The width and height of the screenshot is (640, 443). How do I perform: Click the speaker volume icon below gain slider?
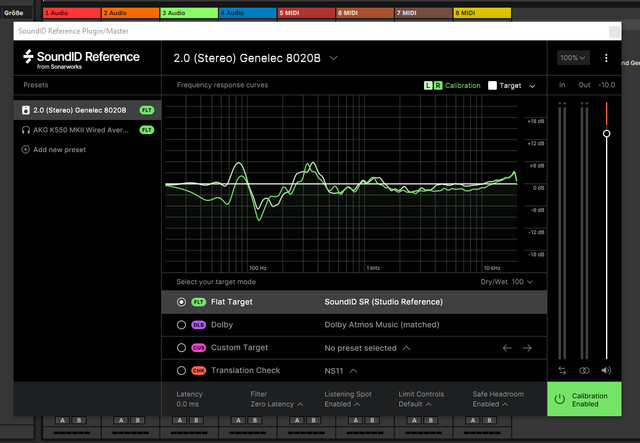(x=606, y=370)
